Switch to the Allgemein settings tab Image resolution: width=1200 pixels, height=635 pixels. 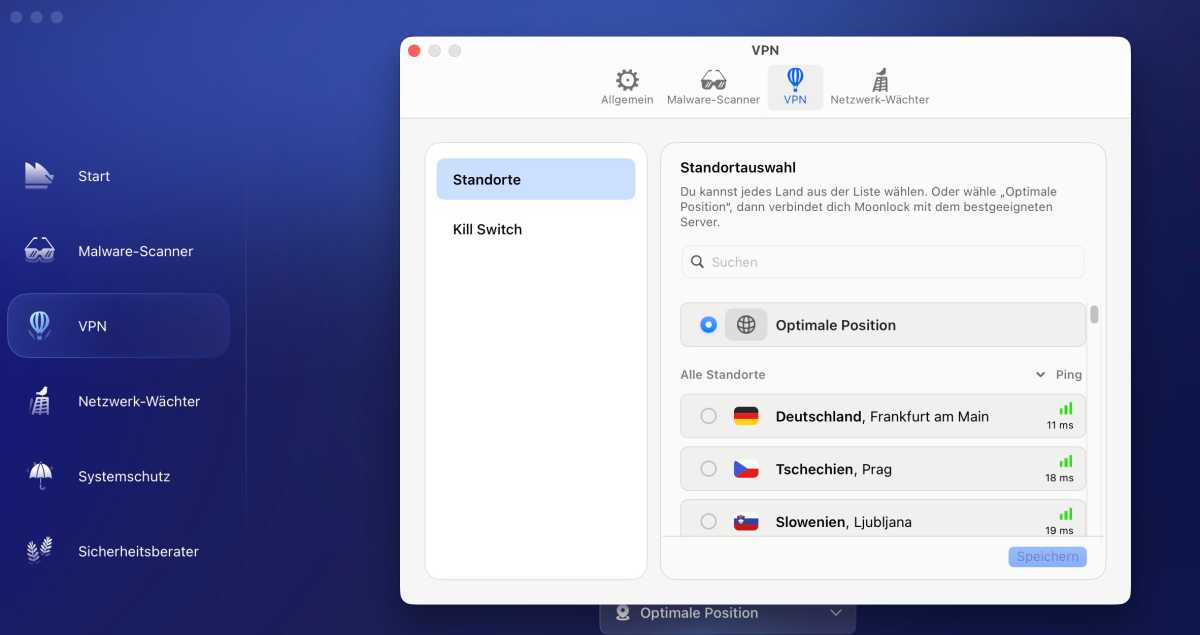[627, 86]
